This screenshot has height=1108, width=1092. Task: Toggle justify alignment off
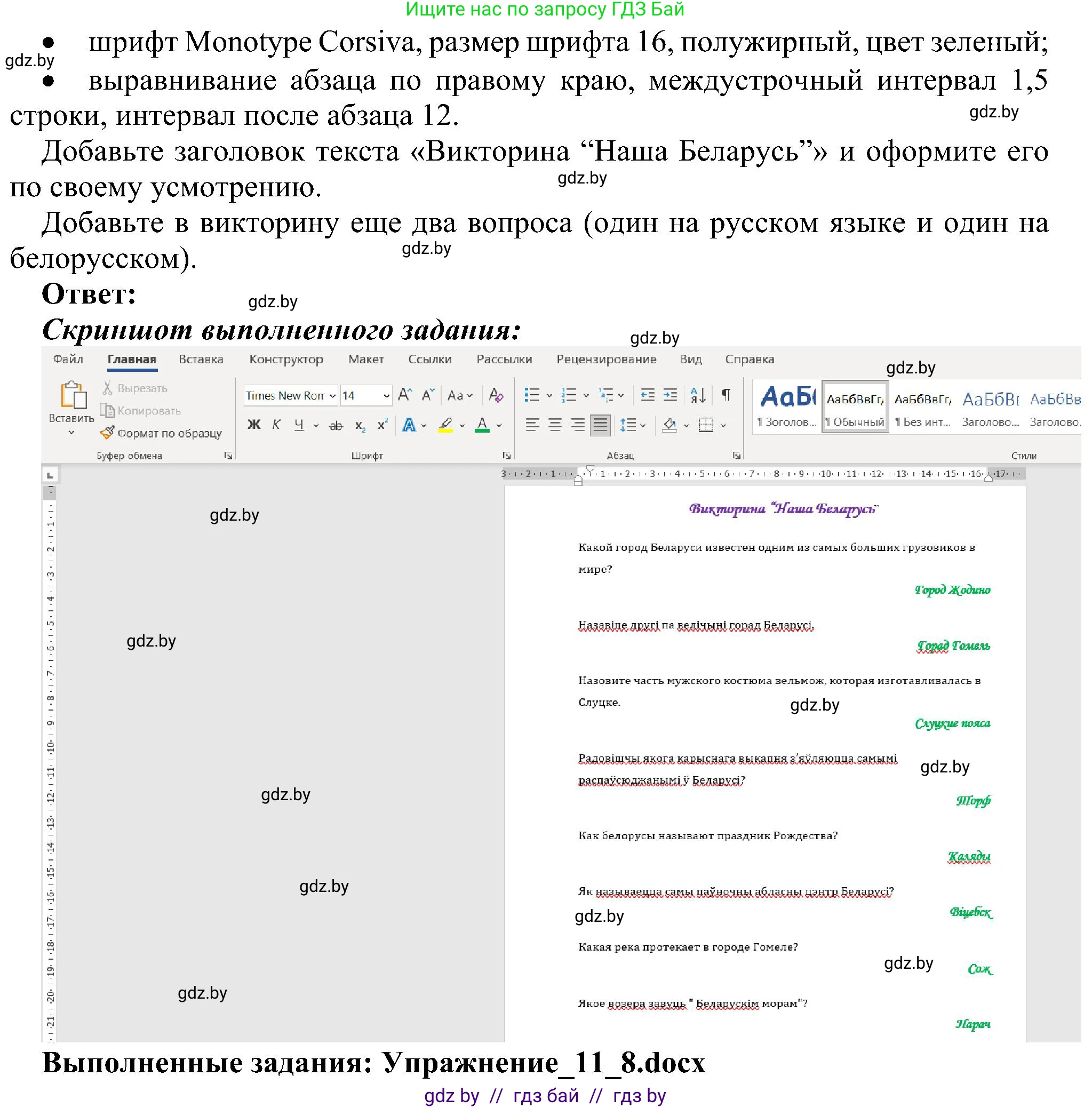tap(600, 426)
